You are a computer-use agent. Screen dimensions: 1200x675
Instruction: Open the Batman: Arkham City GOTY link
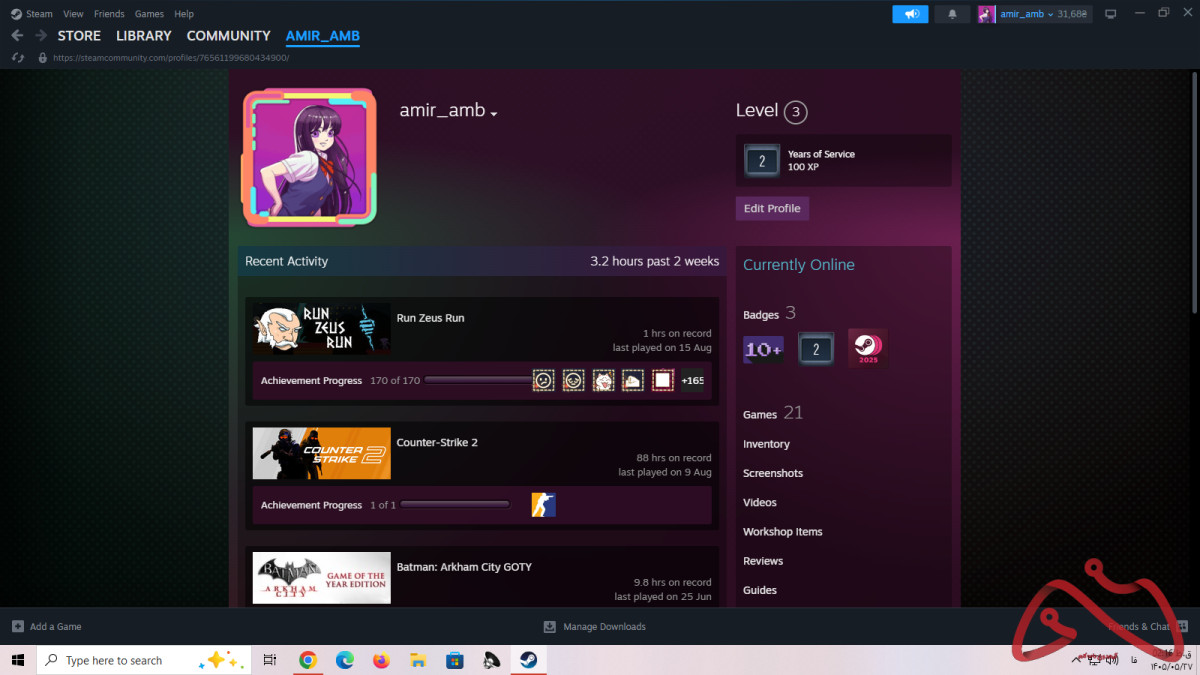[464, 567]
